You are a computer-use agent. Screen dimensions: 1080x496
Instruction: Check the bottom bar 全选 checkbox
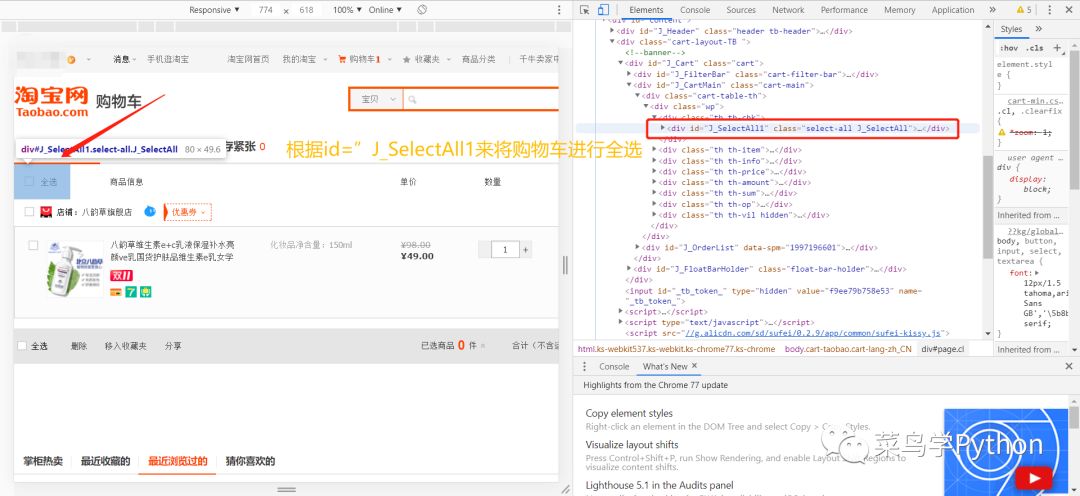pos(21,346)
